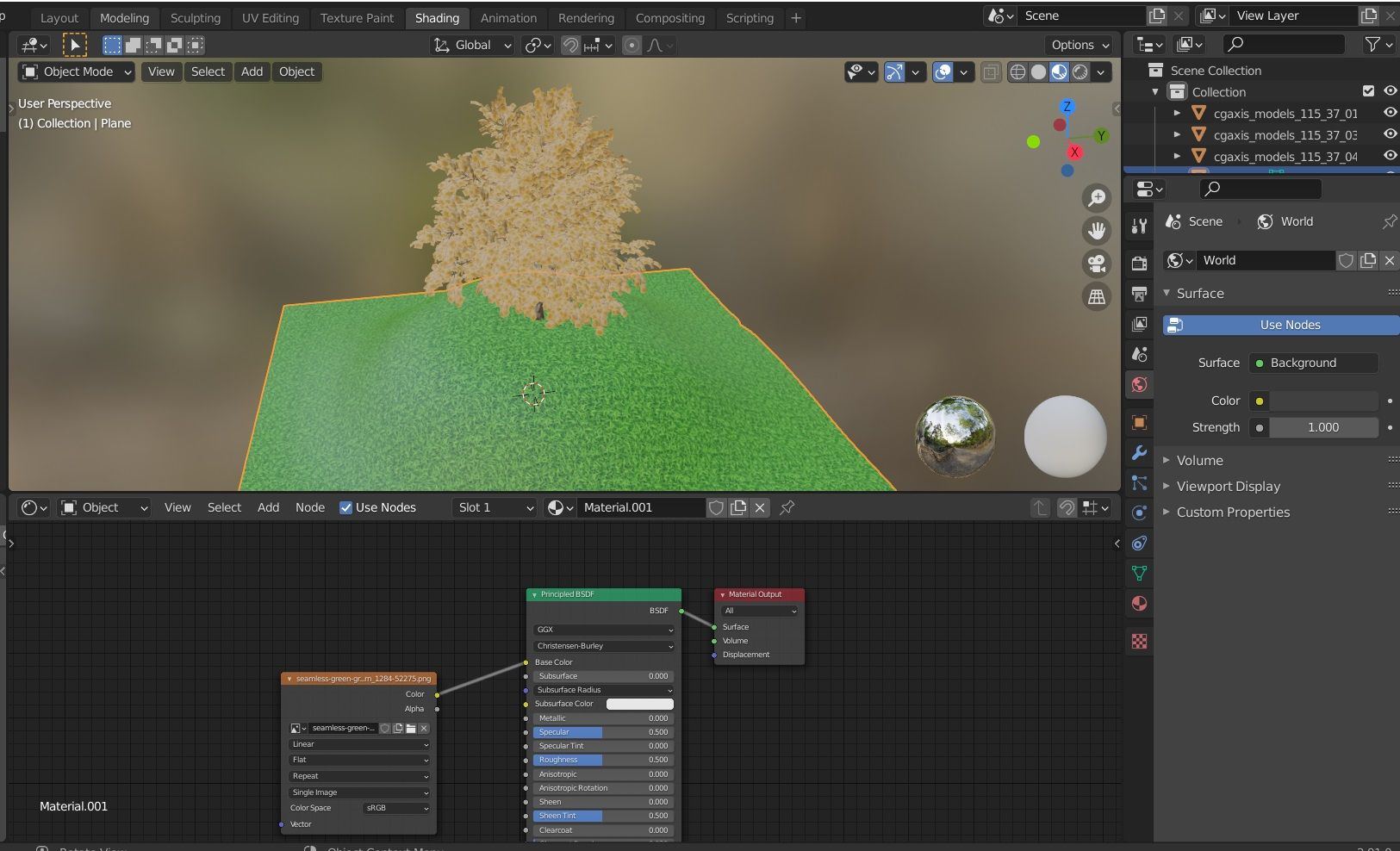This screenshot has width=1400, height=851.
Task: Click the Options button in viewport header
Action: 1080,45
